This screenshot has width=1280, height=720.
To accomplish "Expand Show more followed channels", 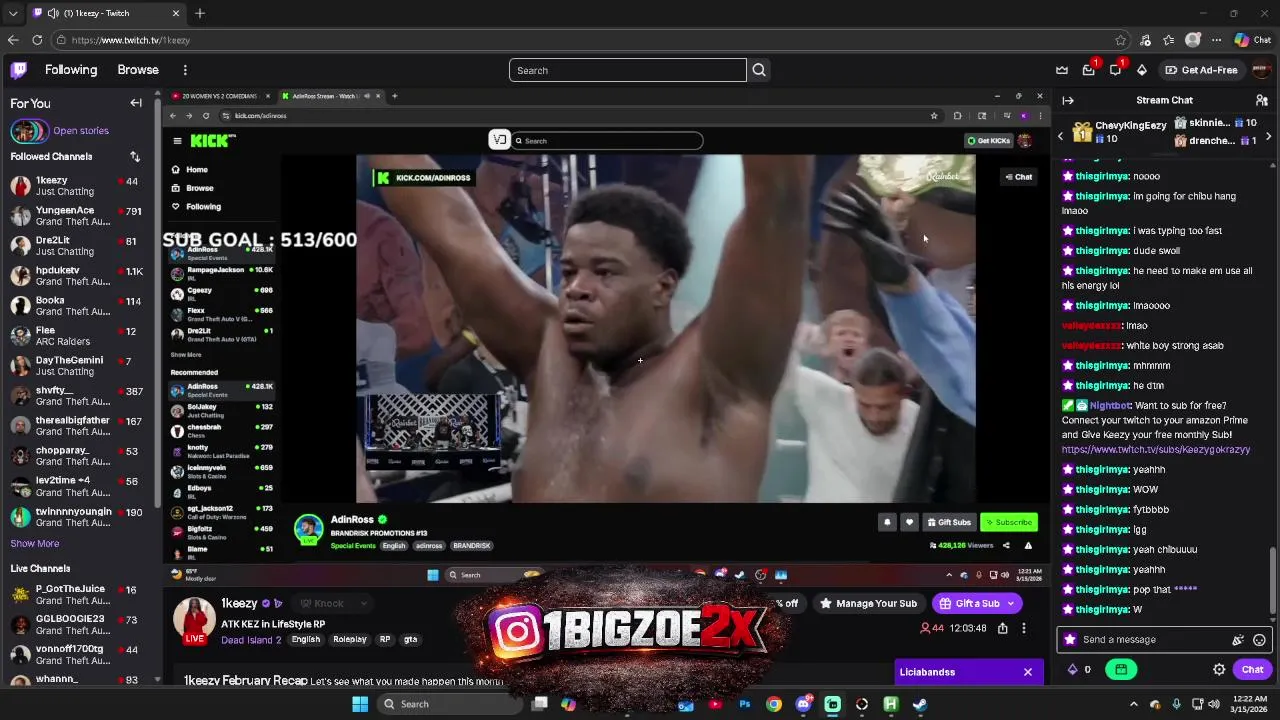I will 35,543.
